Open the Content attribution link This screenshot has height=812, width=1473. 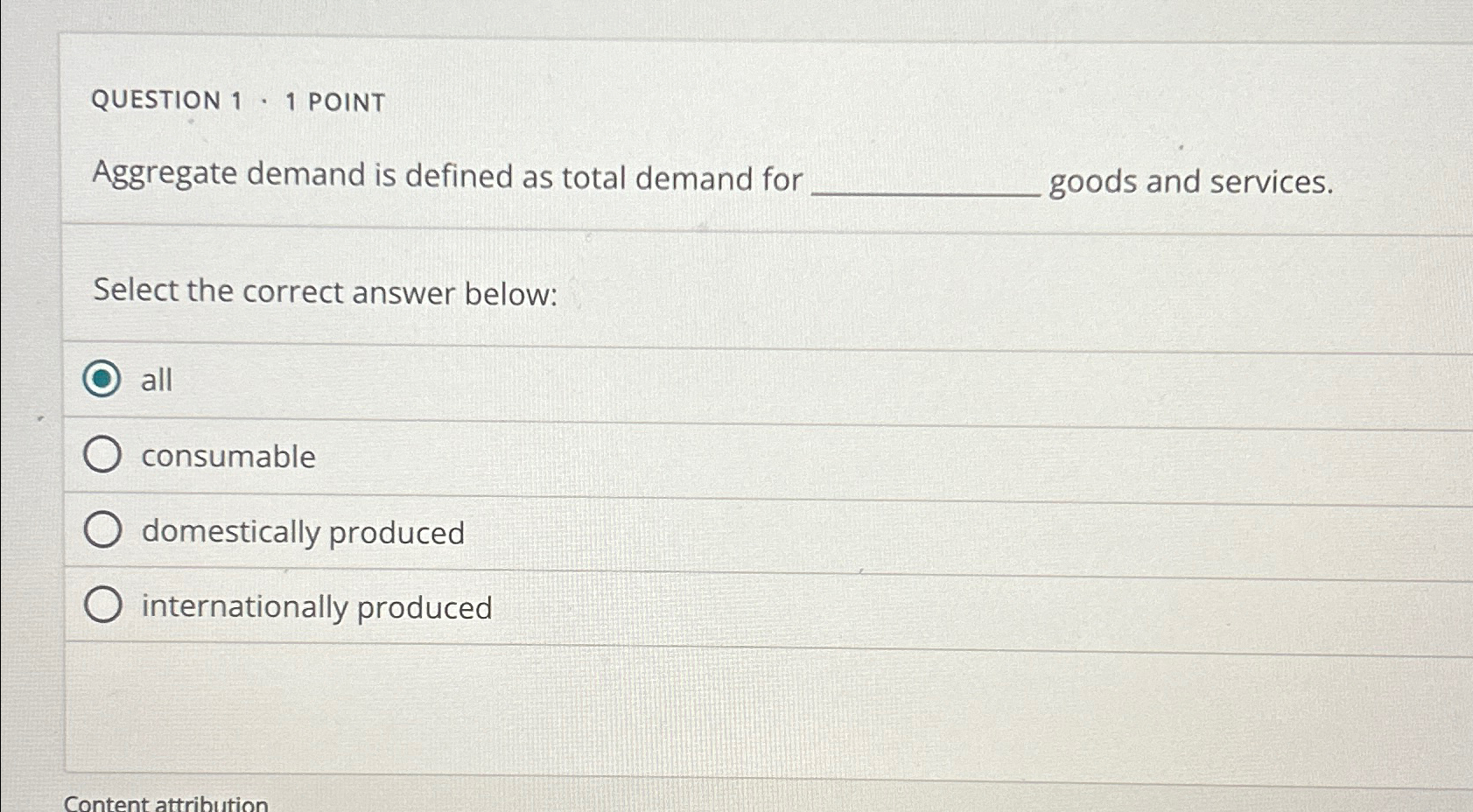[167, 802]
